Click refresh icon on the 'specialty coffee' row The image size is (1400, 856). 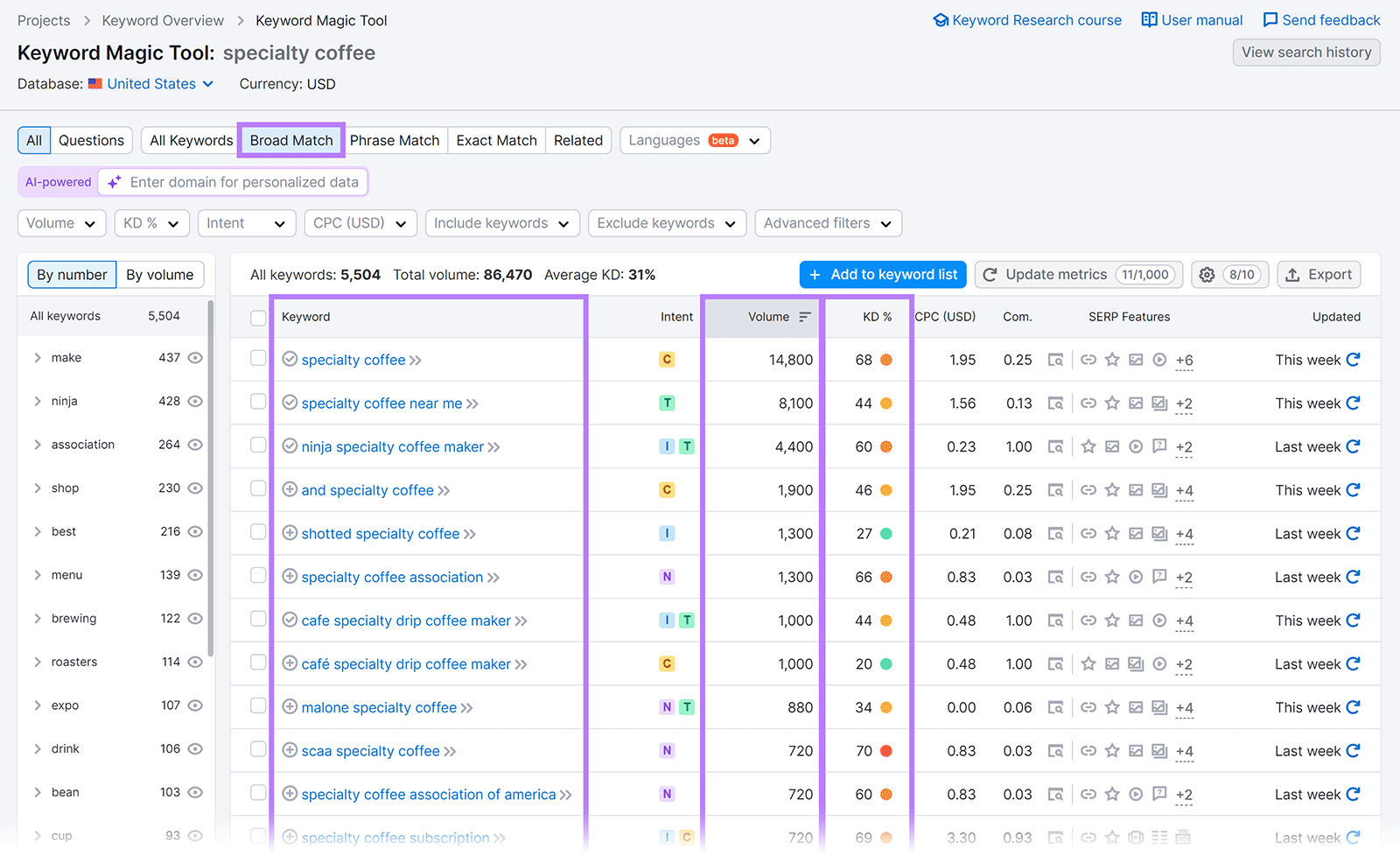click(1352, 360)
